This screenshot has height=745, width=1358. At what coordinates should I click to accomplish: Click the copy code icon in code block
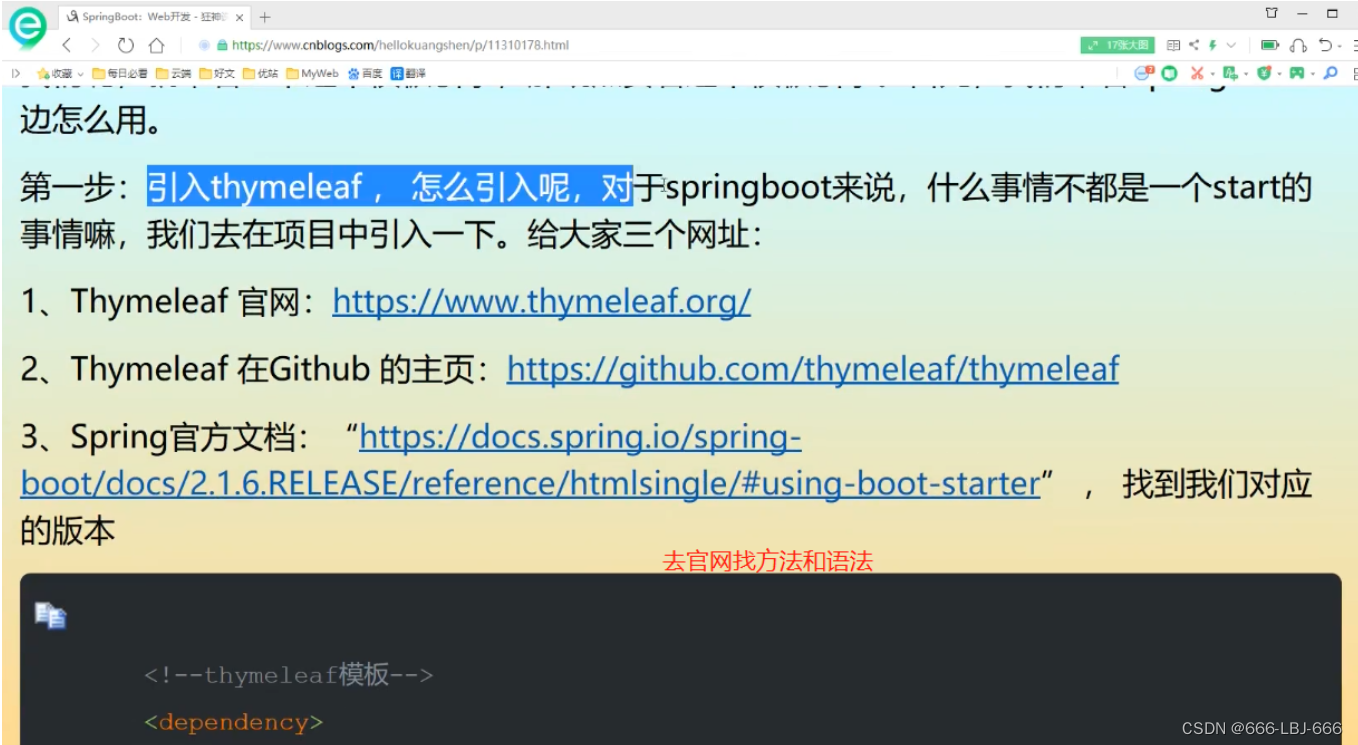click(x=50, y=615)
